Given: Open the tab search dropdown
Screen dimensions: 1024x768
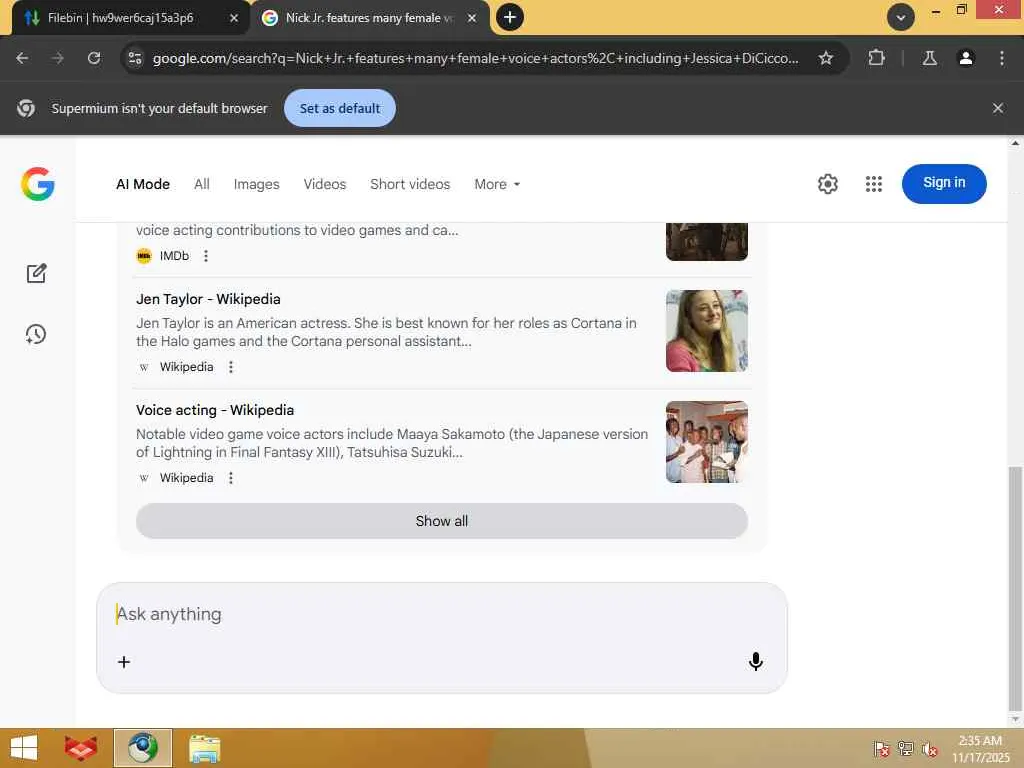Looking at the screenshot, I should [x=901, y=18].
